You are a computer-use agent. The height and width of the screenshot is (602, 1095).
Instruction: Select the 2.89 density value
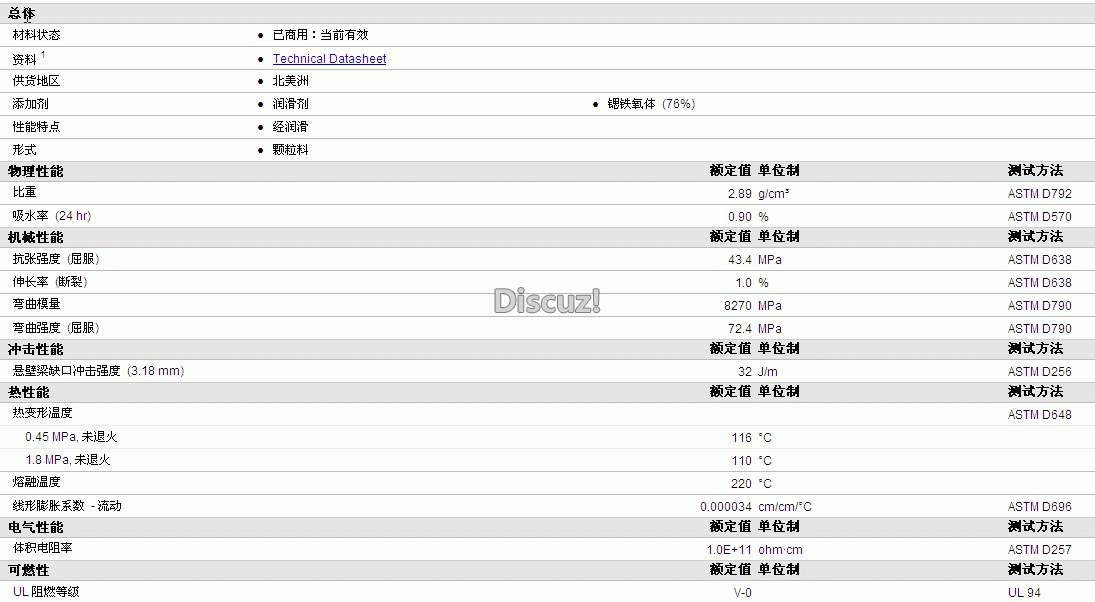(x=740, y=194)
